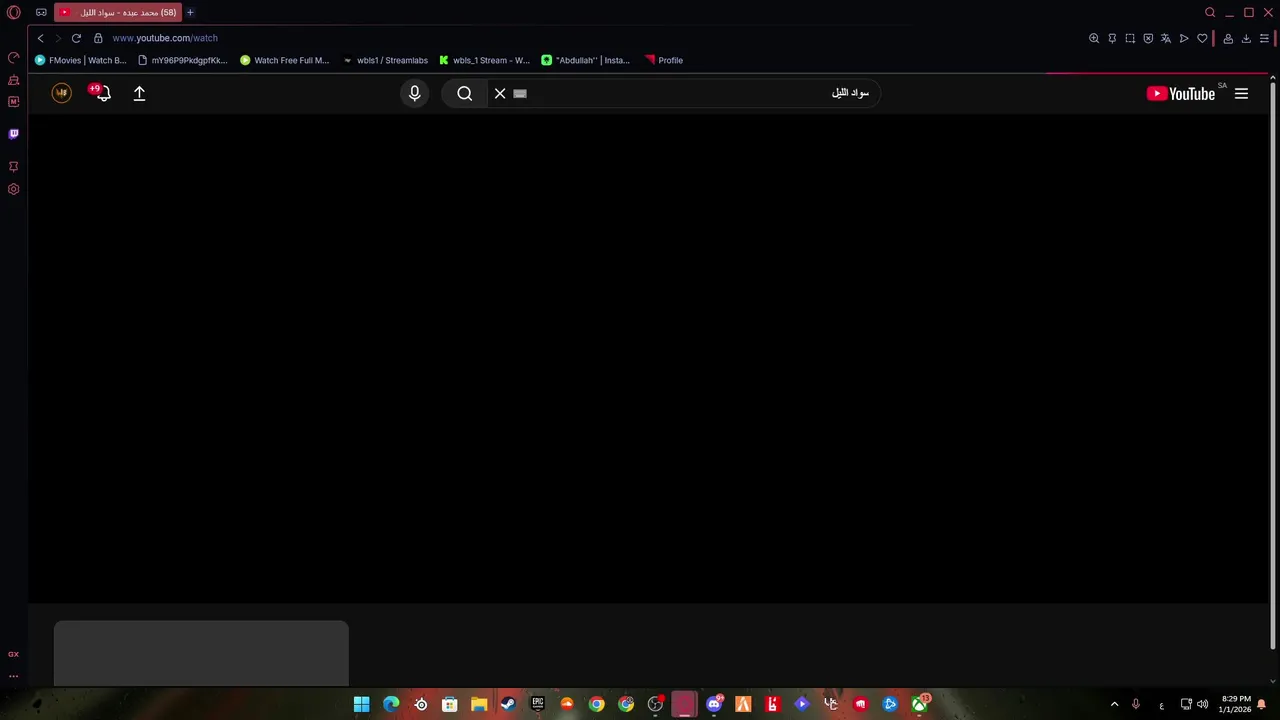Open browser profile icon
The height and width of the screenshot is (720, 1280).
[x=1228, y=38]
